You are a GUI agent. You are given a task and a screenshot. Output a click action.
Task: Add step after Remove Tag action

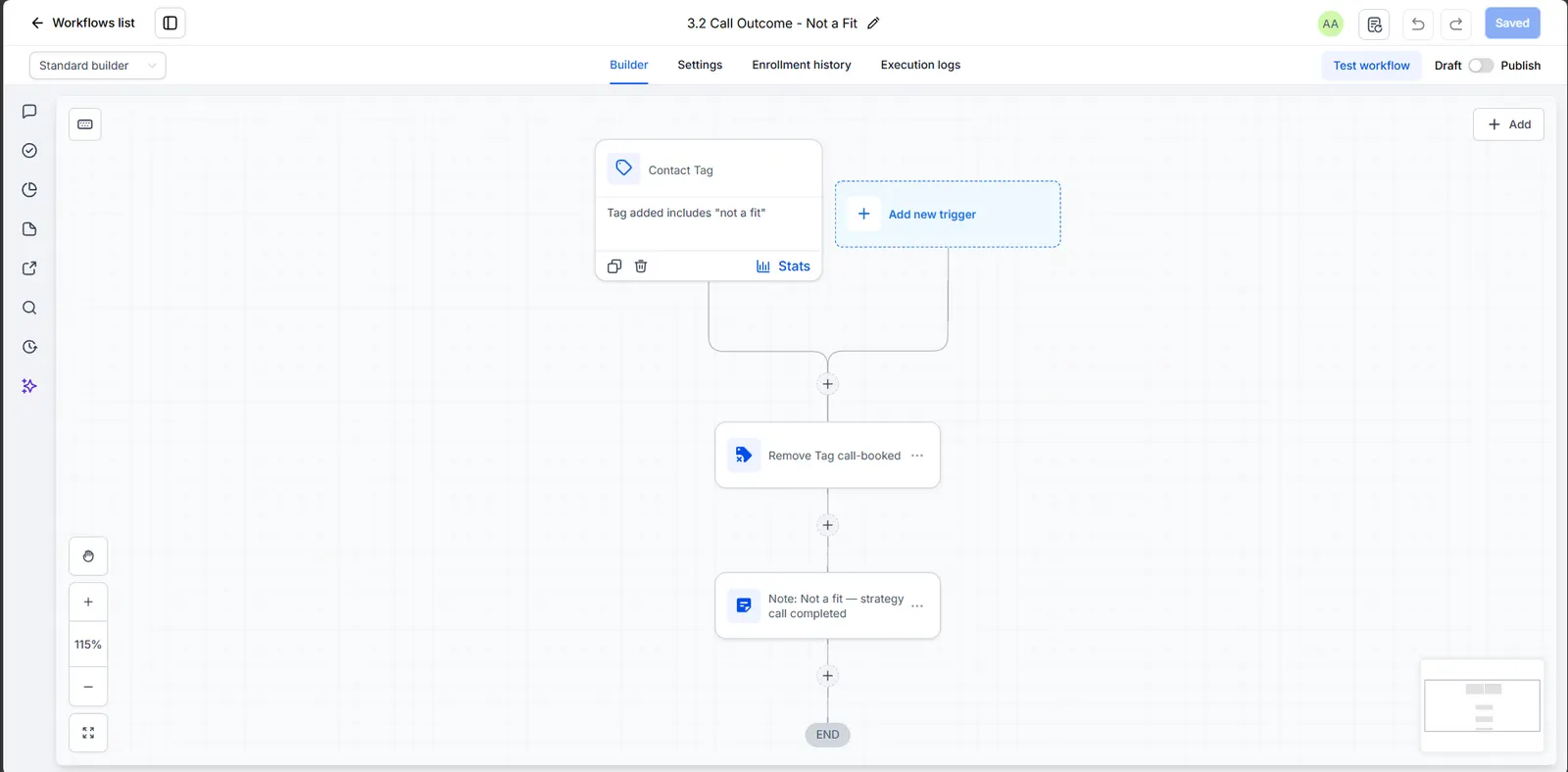coord(828,525)
